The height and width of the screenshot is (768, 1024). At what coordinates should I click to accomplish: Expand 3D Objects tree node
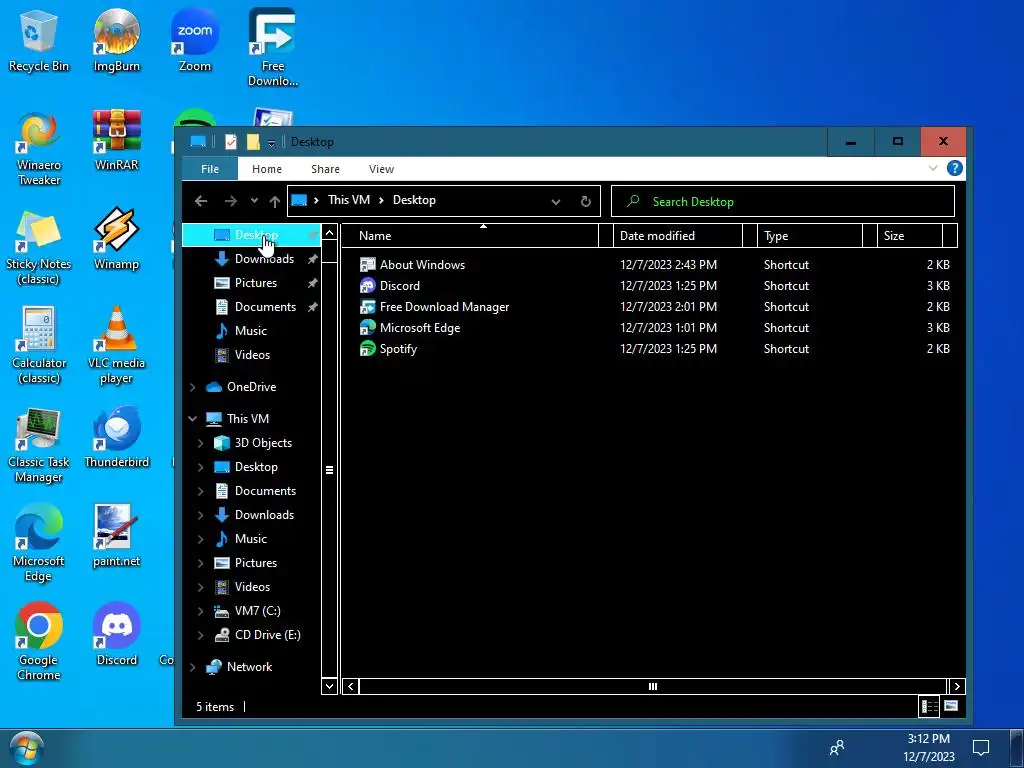coord(200,443)
